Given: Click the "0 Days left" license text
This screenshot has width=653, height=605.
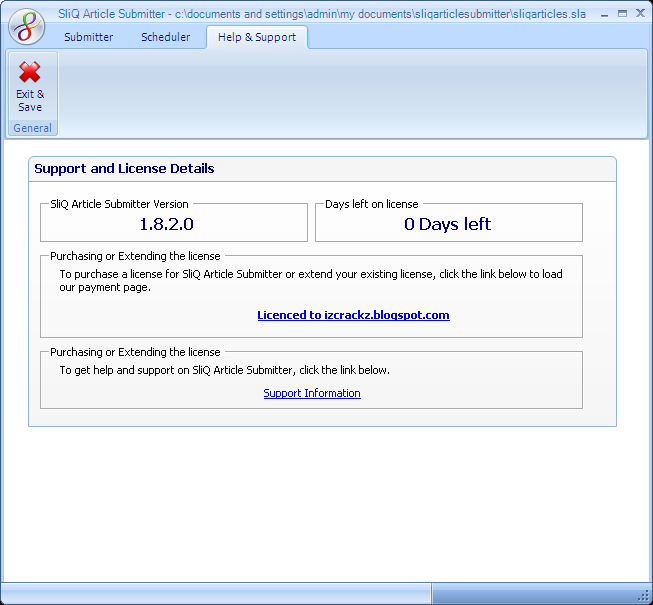Looking at the screenshot, I should click(447, 224).
